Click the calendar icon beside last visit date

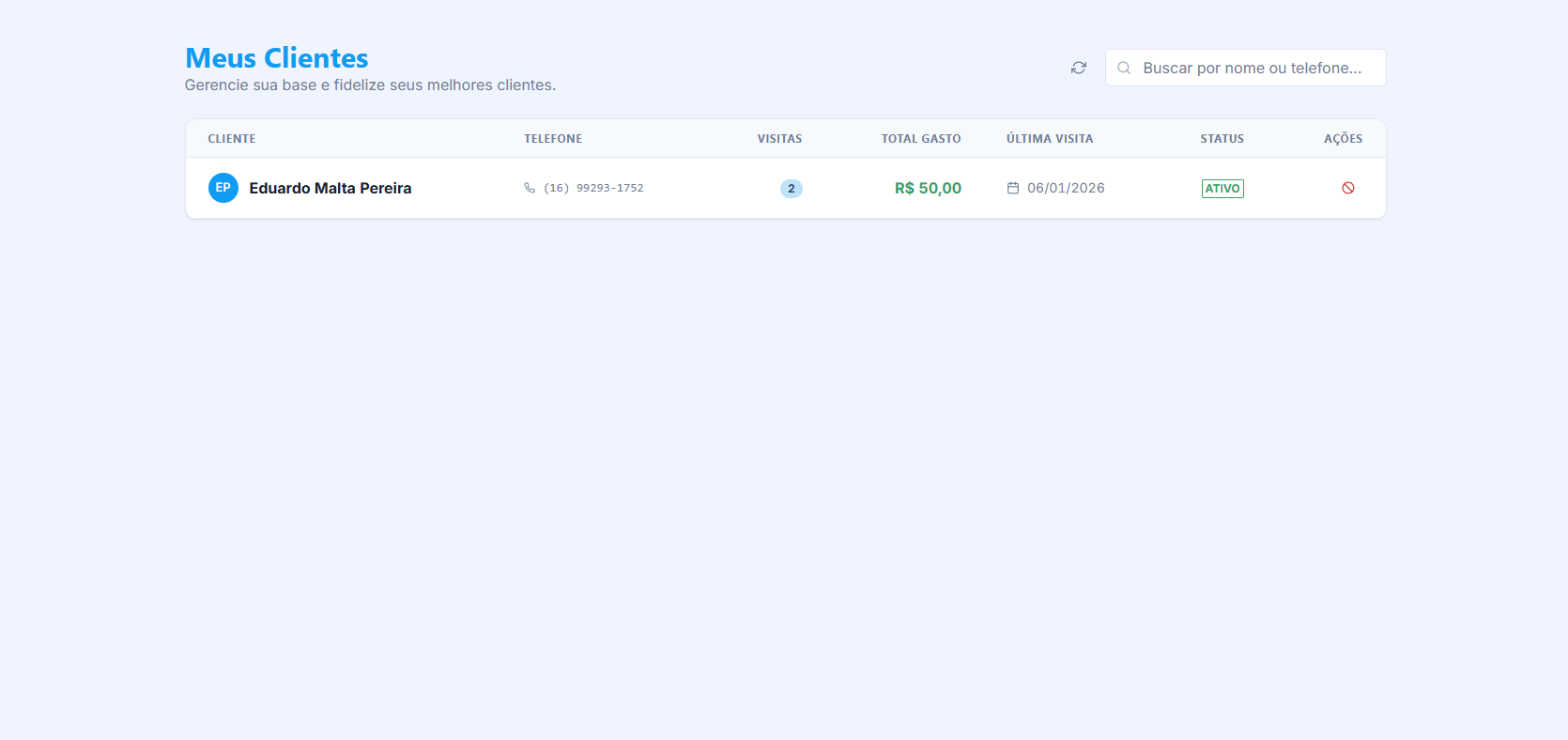(x=1013, y=188)
